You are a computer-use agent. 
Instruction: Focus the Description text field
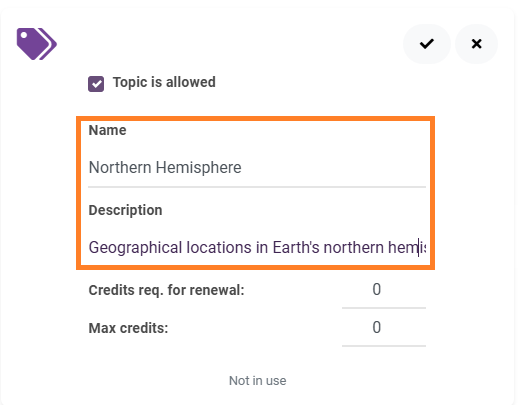coord(257,248)
